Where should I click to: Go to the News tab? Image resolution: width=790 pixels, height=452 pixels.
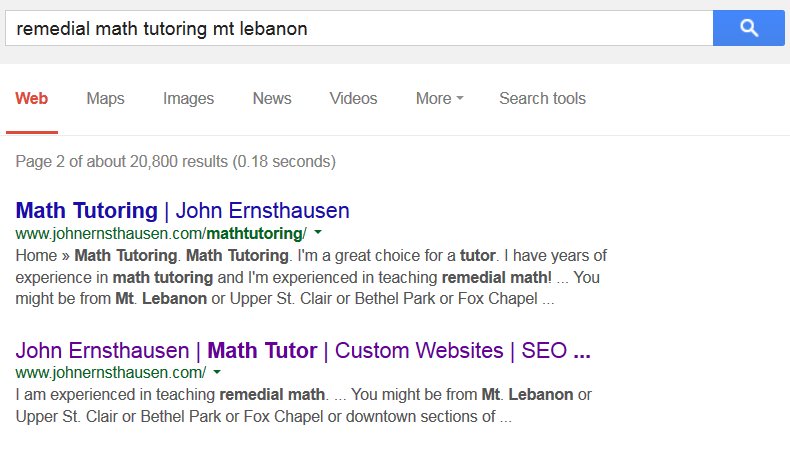point(272,98)
